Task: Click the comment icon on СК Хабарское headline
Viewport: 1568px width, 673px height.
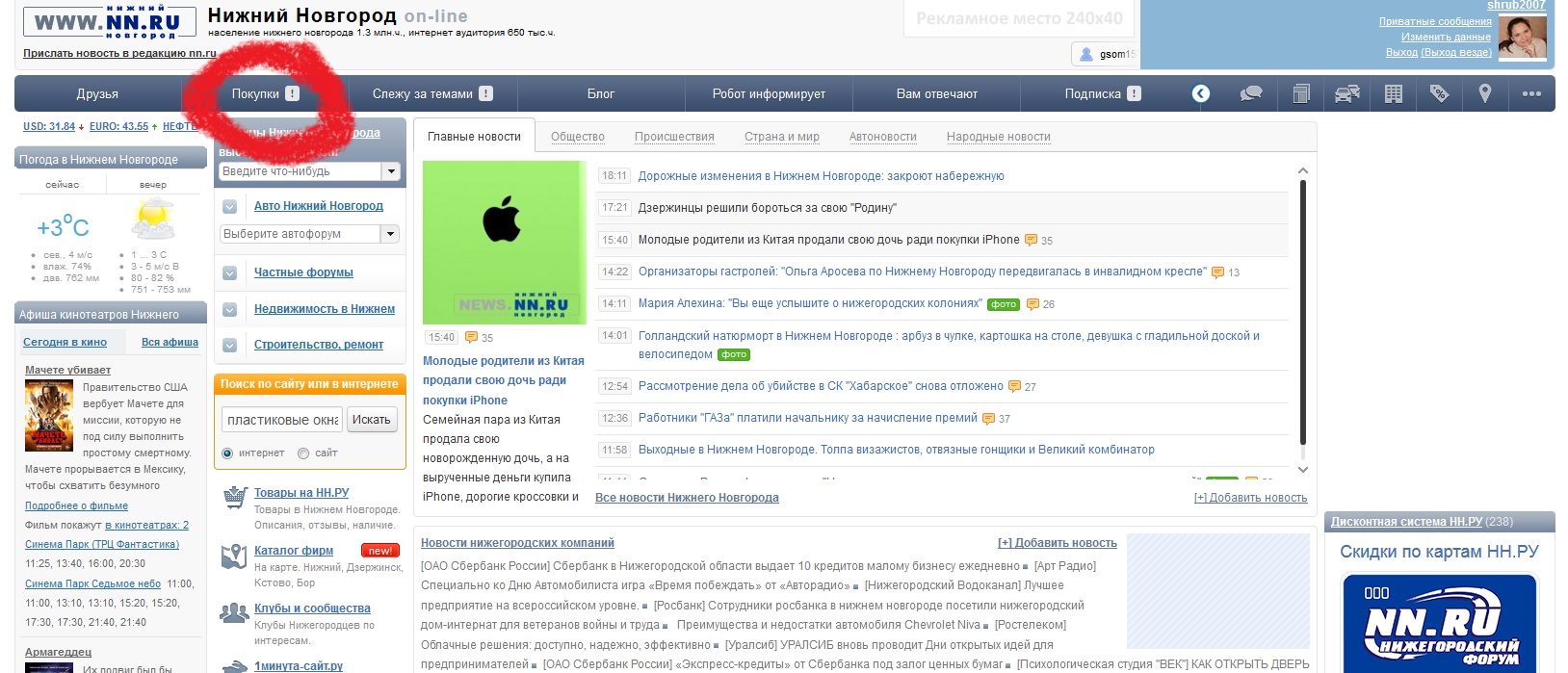Action: click(1014, 386)
